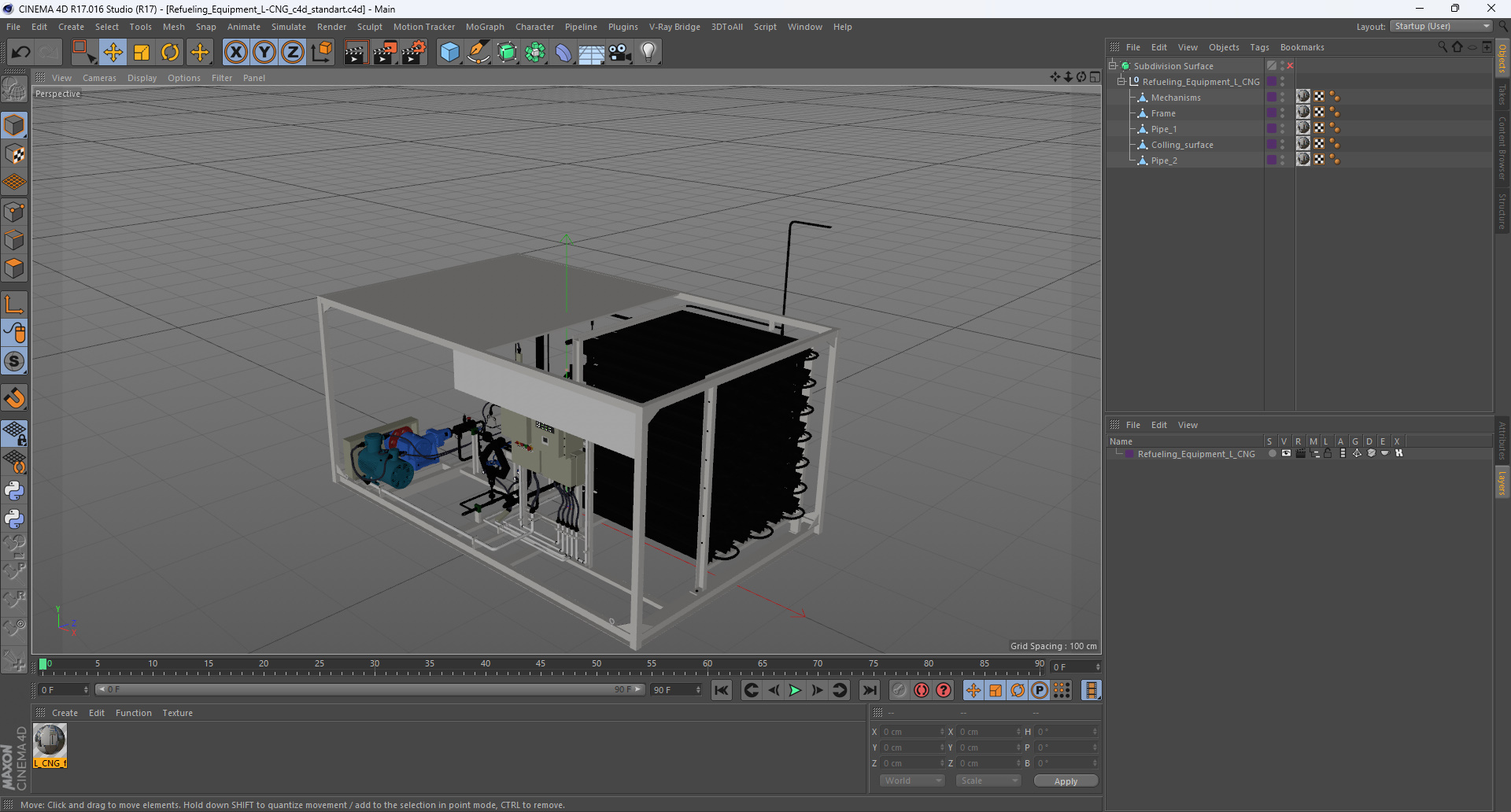1511x812 pixels.
Task: Open the Layers vertical tab
Action: click(x=1502, y=483)
